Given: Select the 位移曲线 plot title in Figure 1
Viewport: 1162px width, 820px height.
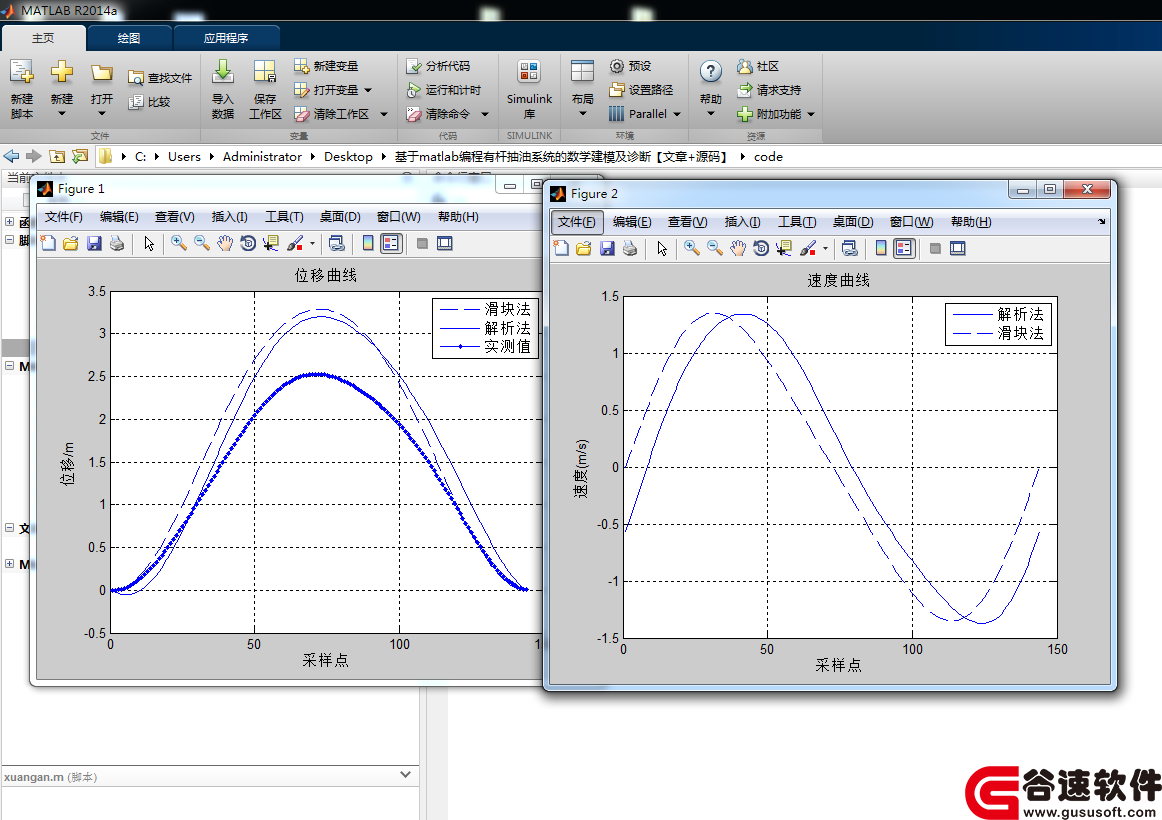Looking at the screenshot, I should [x=326, y=276].
